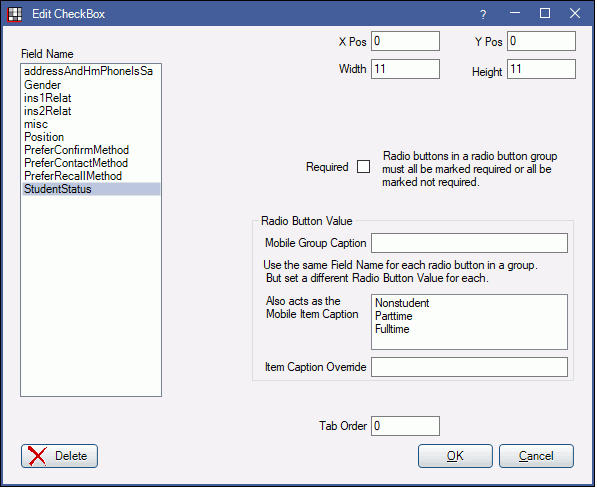Click the Tab Order input field
The height and width of the screenshot is (488, 597).
click(405, 426)
